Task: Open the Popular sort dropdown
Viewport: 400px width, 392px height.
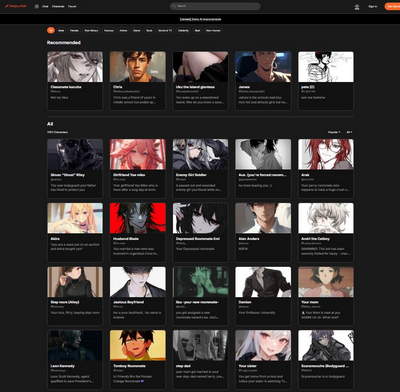Action: (334, 132)
